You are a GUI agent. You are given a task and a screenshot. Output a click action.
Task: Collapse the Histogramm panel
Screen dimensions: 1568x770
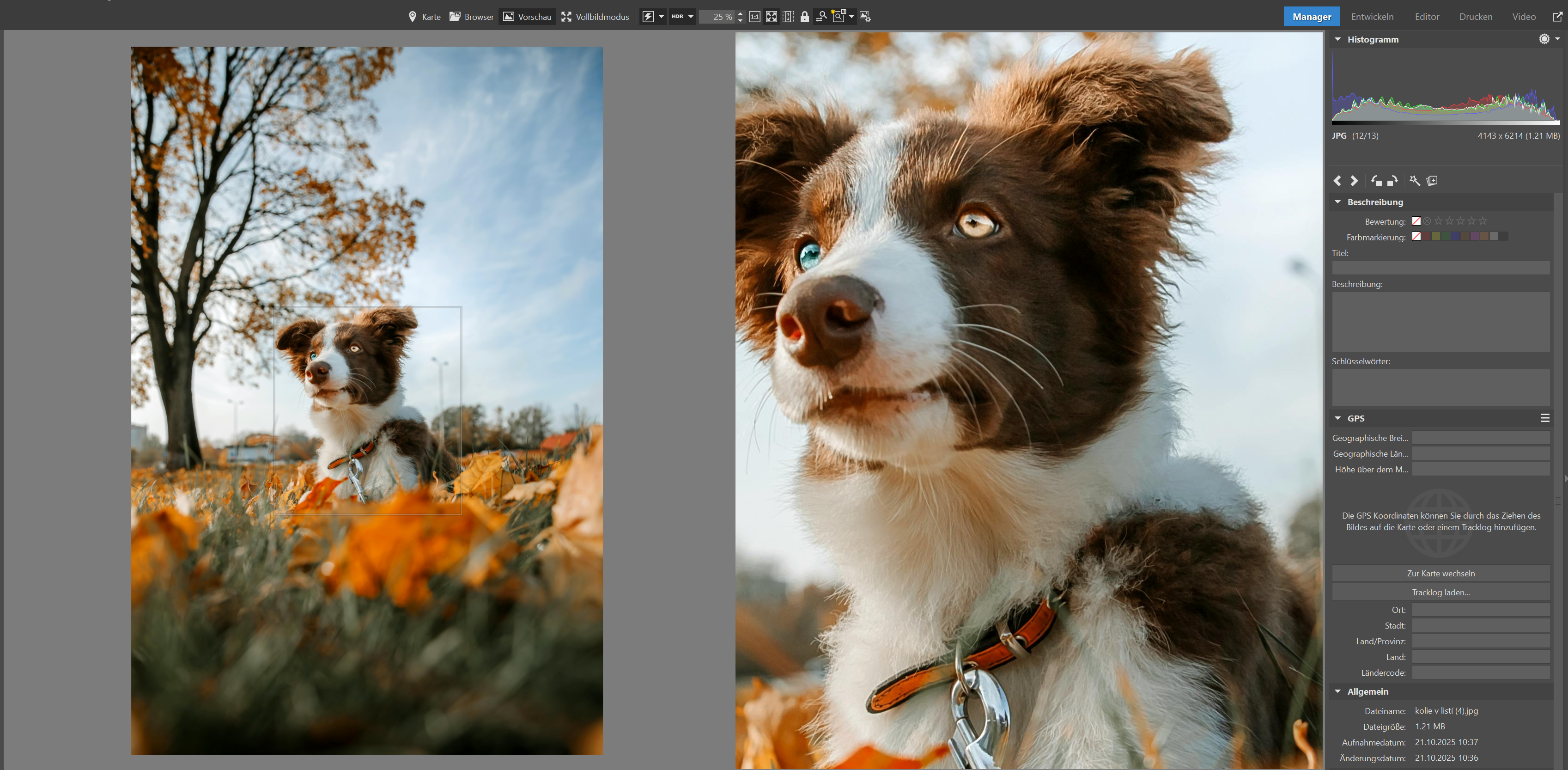[x=1338, y=40]
